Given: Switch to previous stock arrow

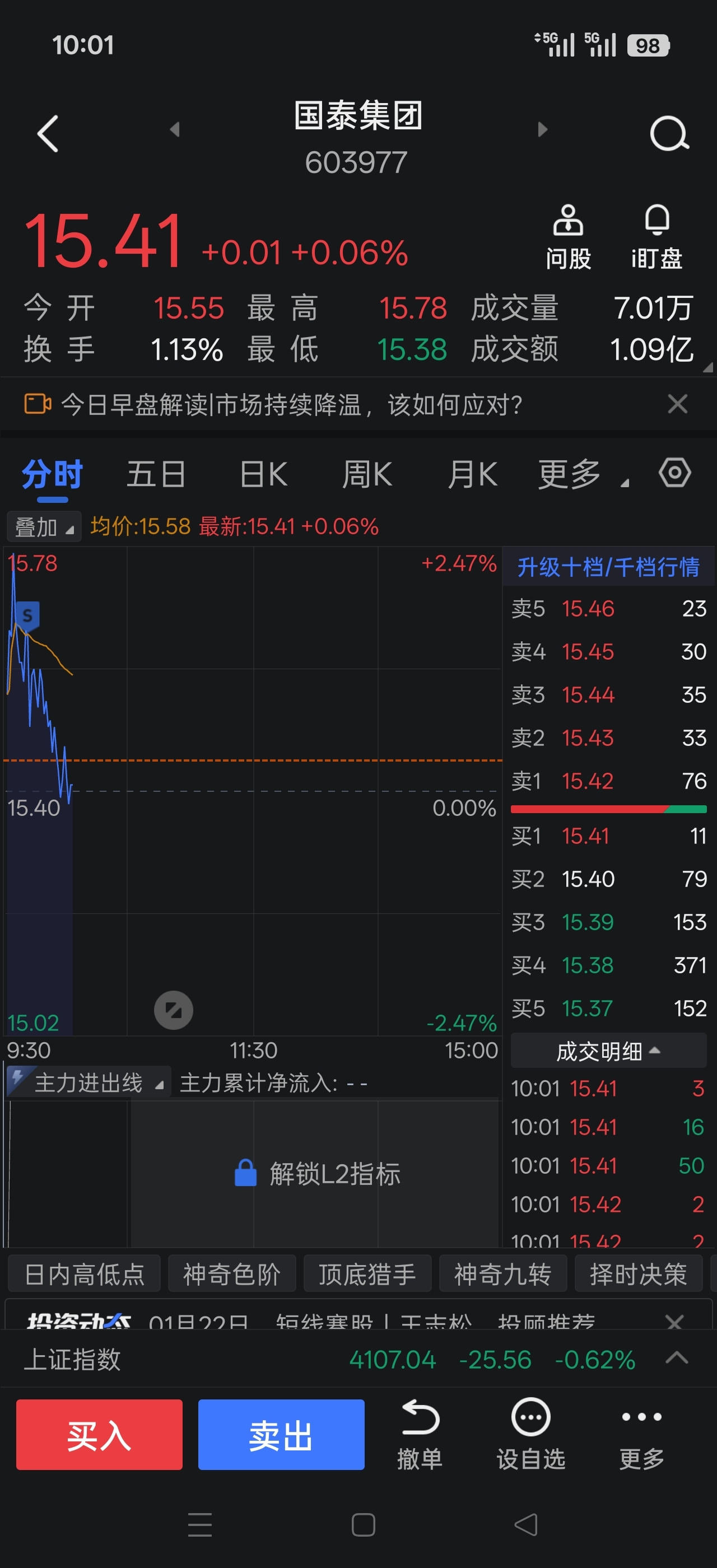Looking at the screenshot, I should click(x=175, y=129).
